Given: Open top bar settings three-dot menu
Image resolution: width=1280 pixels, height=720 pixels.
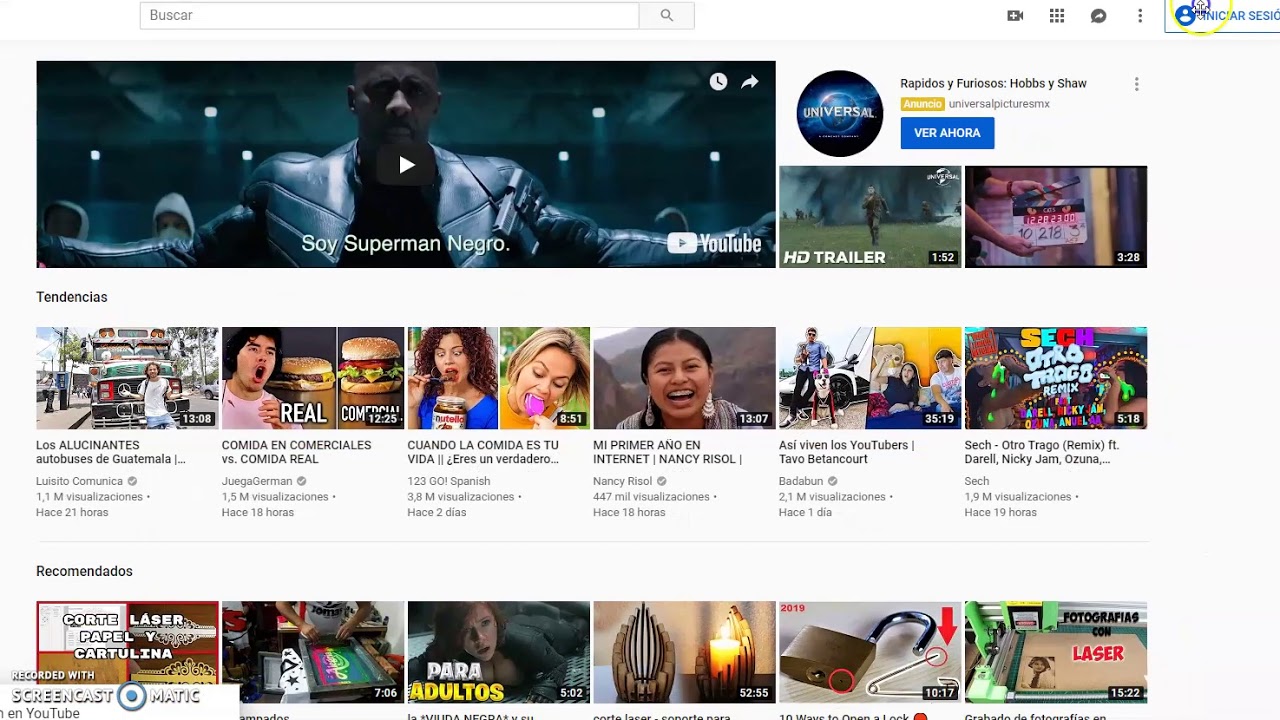Looking at the screenshot, I should [1140, 16].
